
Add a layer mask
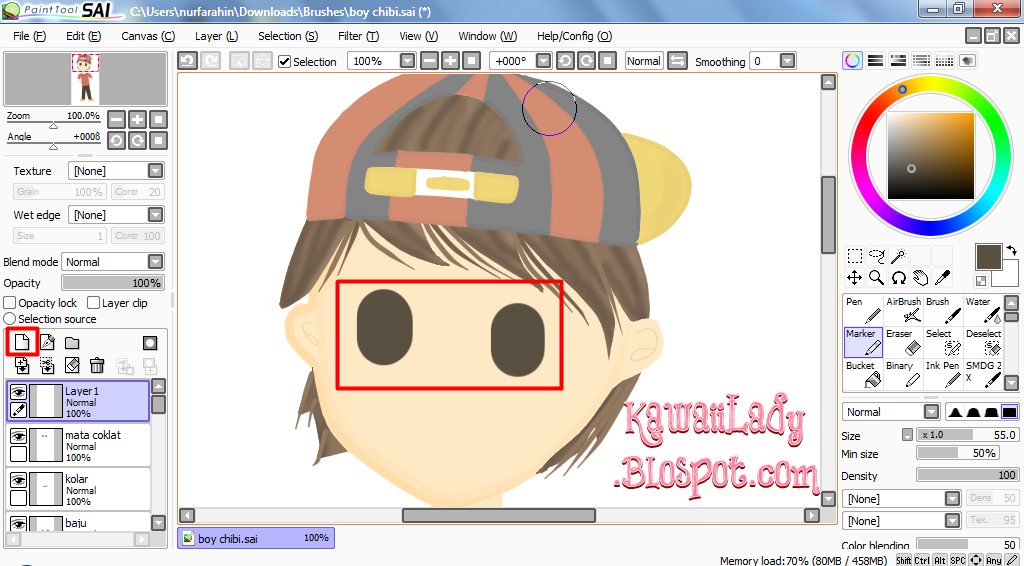[x=150, y=343]
